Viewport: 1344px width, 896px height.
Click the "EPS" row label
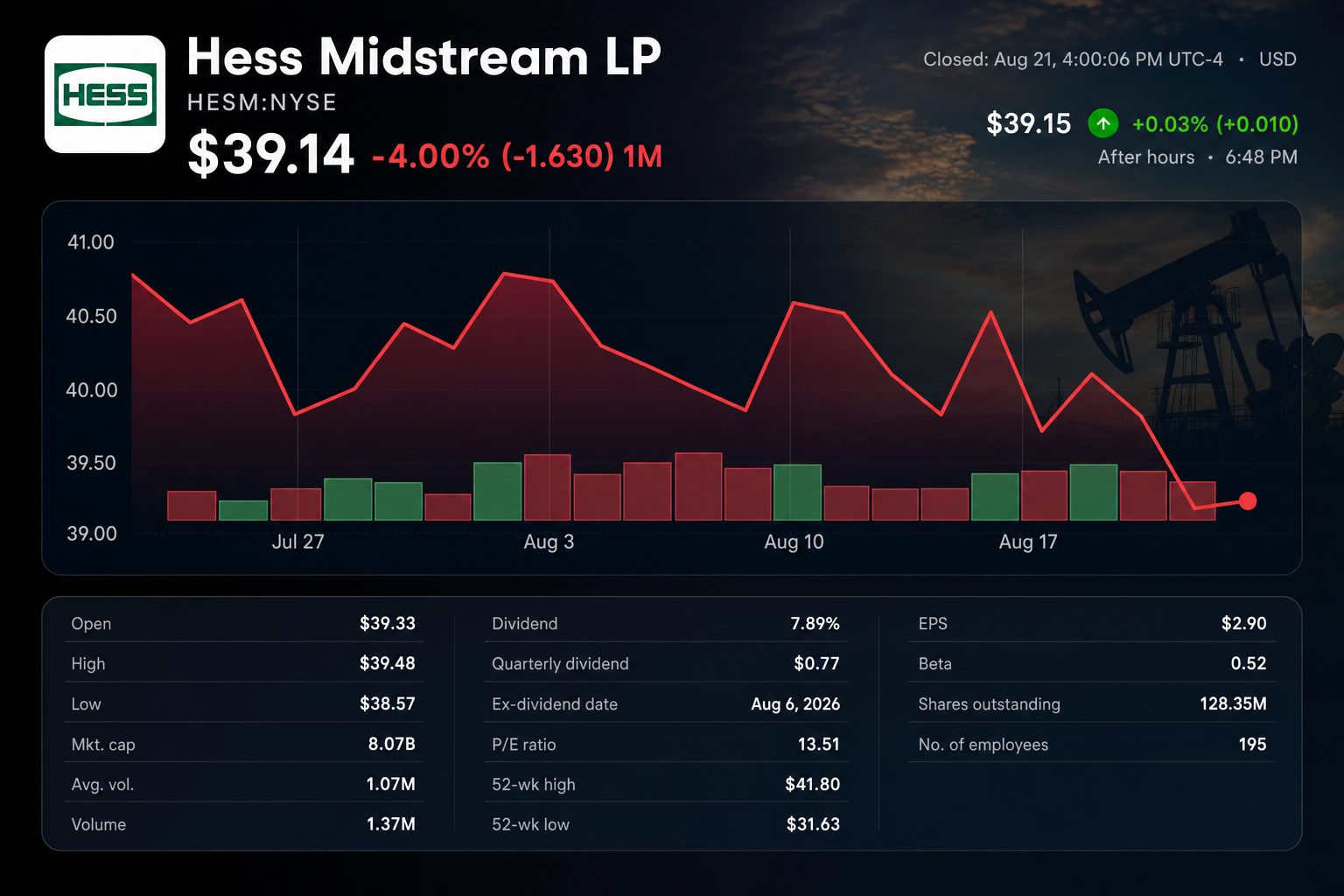[x=933, y=624]
